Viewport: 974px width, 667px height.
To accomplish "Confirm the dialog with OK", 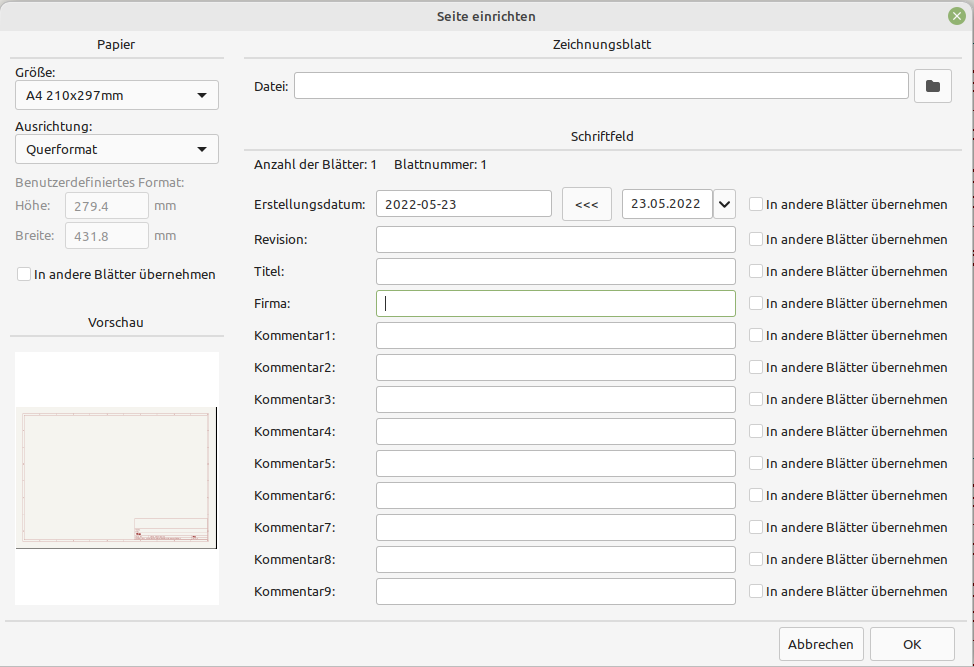I will pos(912,644).
